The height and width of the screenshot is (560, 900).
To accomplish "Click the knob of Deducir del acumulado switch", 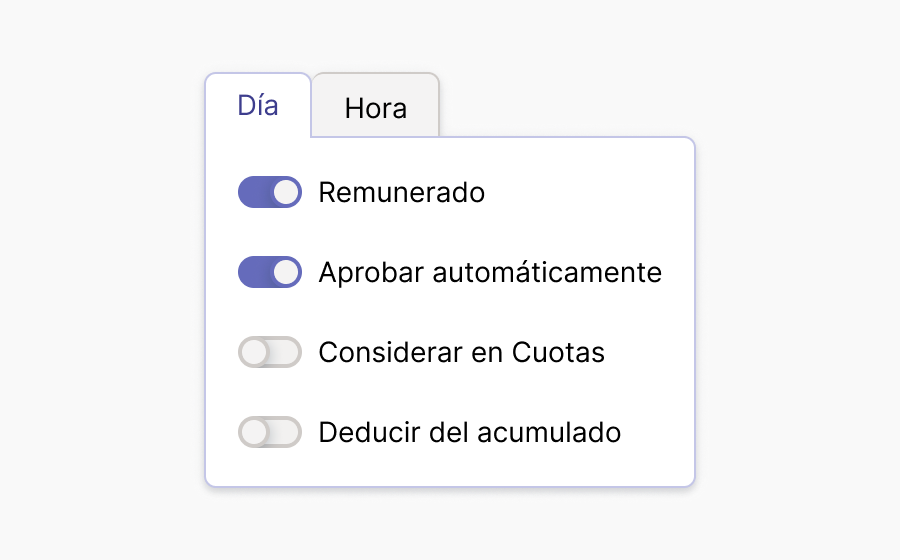I will (x=254, y=432).
